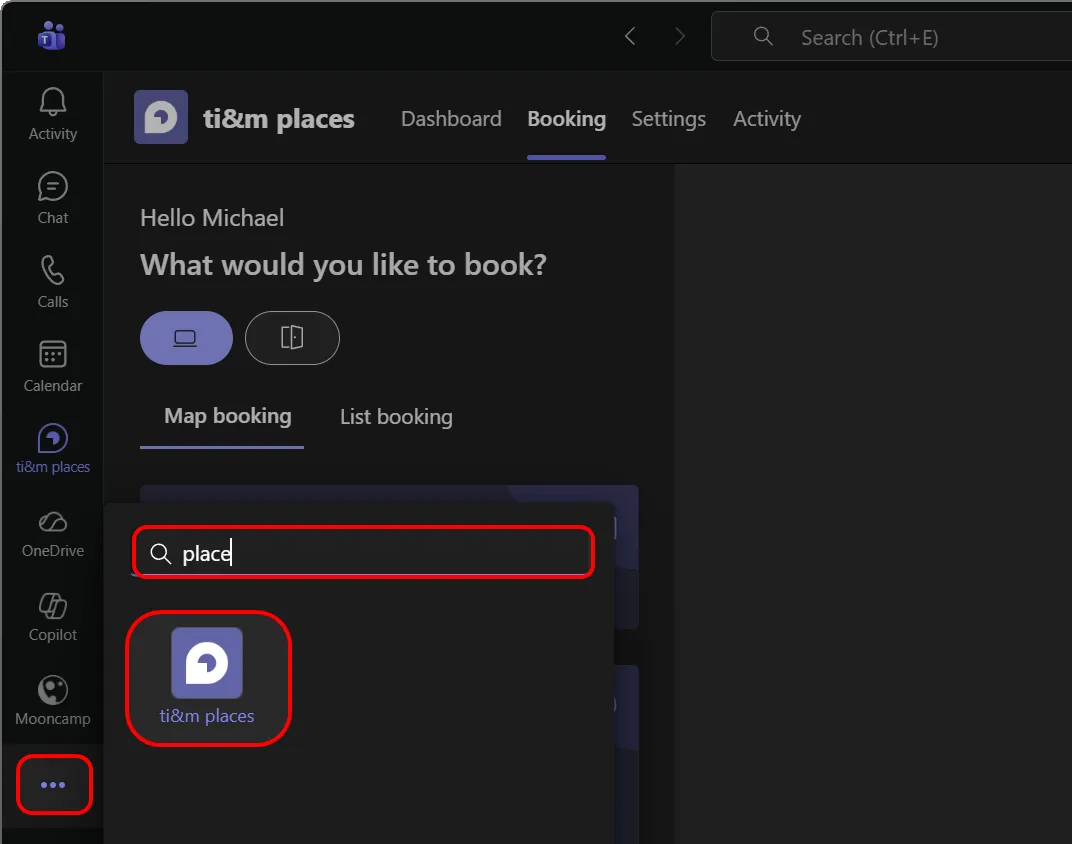Go forward with the right arrow
1072x844 pixels.
coord(679,36)
